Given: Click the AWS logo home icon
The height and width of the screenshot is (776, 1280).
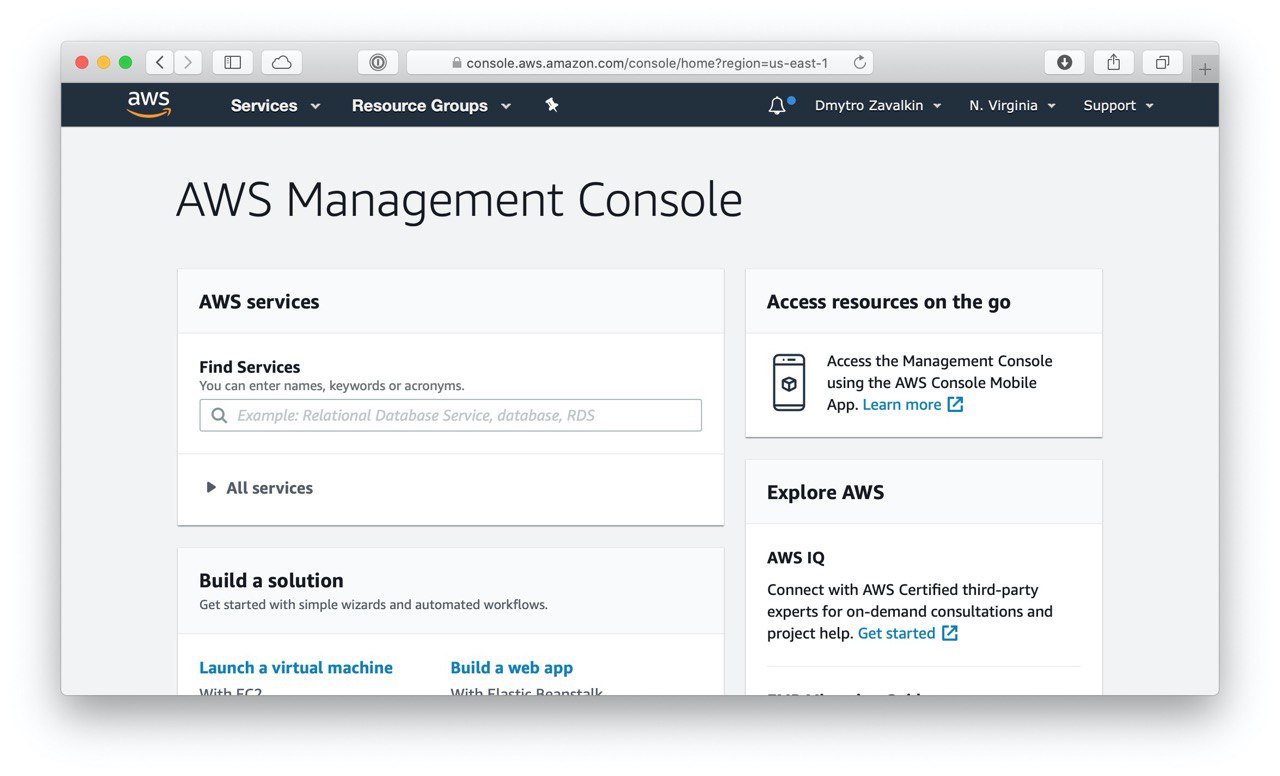Looking at the screenshot, I should pyautogui.click(x=149, y=105).
